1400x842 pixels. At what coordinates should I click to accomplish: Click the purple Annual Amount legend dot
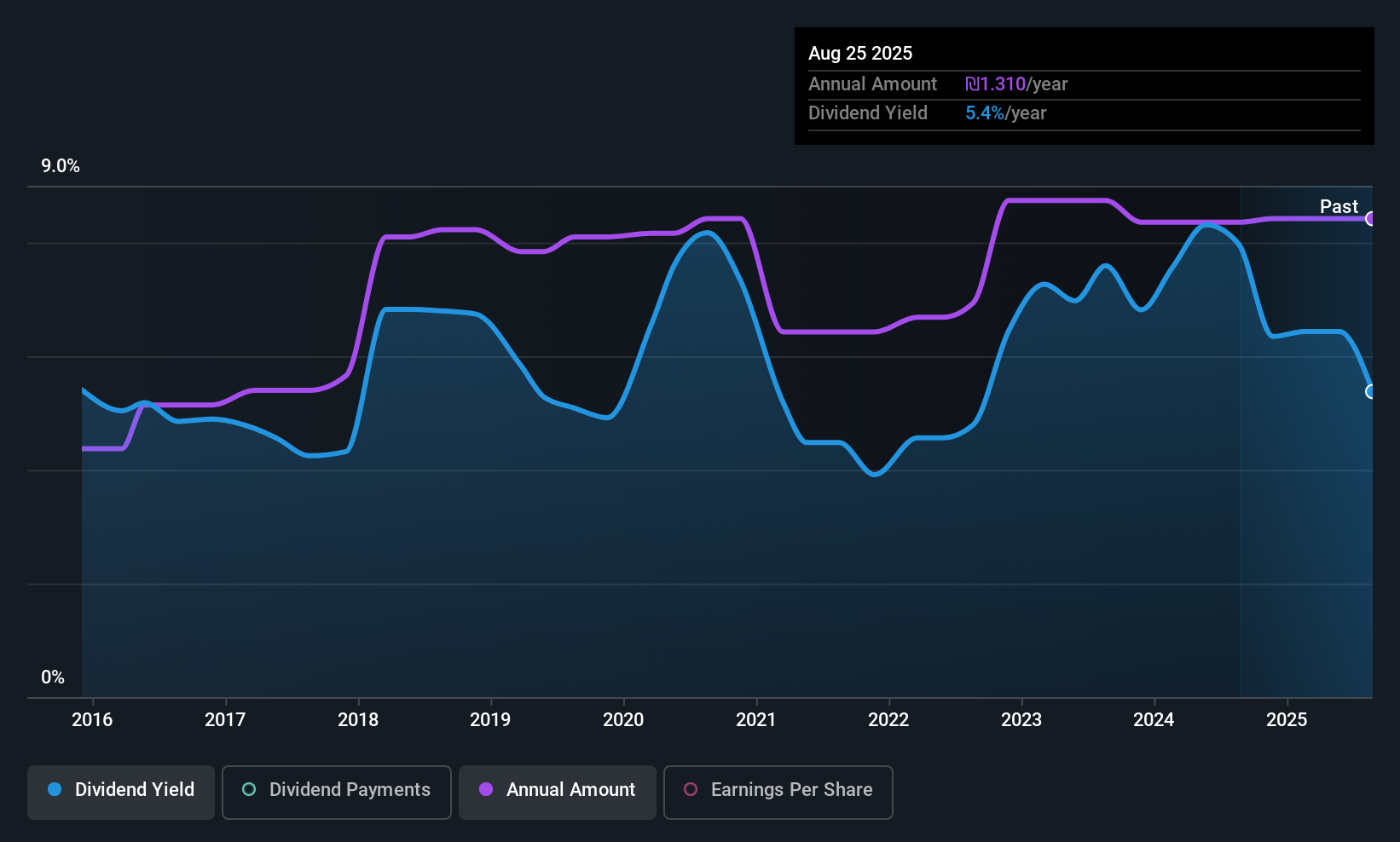pyautogui.click(x=486, y=789)
